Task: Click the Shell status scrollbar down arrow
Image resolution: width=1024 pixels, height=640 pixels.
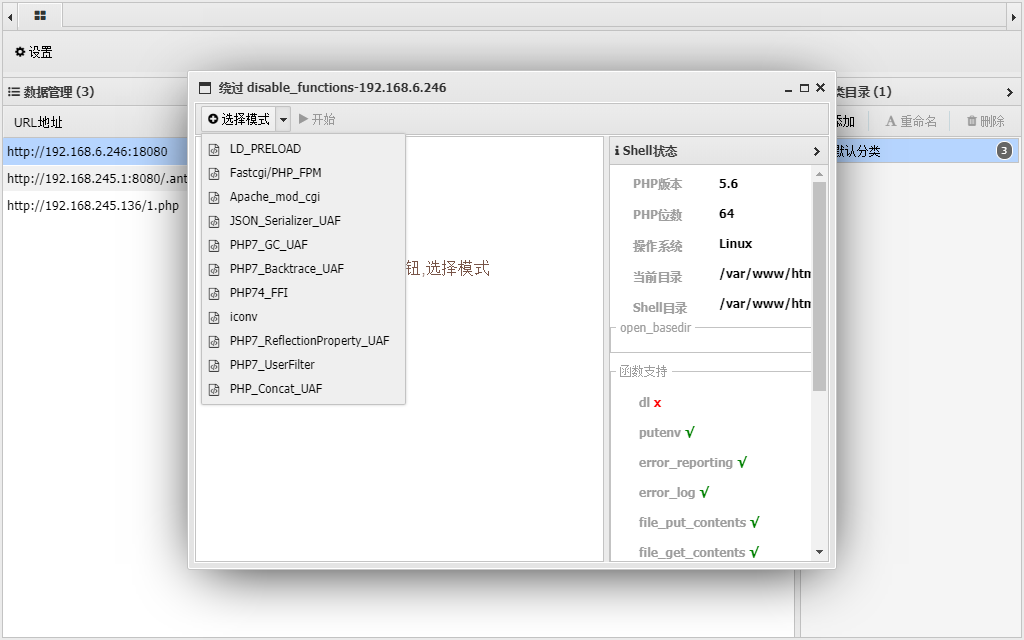Action: (x=820, y=551)
